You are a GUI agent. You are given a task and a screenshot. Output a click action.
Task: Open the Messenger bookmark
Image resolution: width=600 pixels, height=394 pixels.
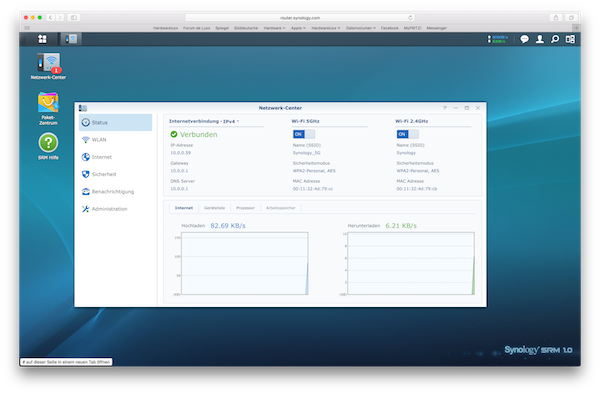436,28
